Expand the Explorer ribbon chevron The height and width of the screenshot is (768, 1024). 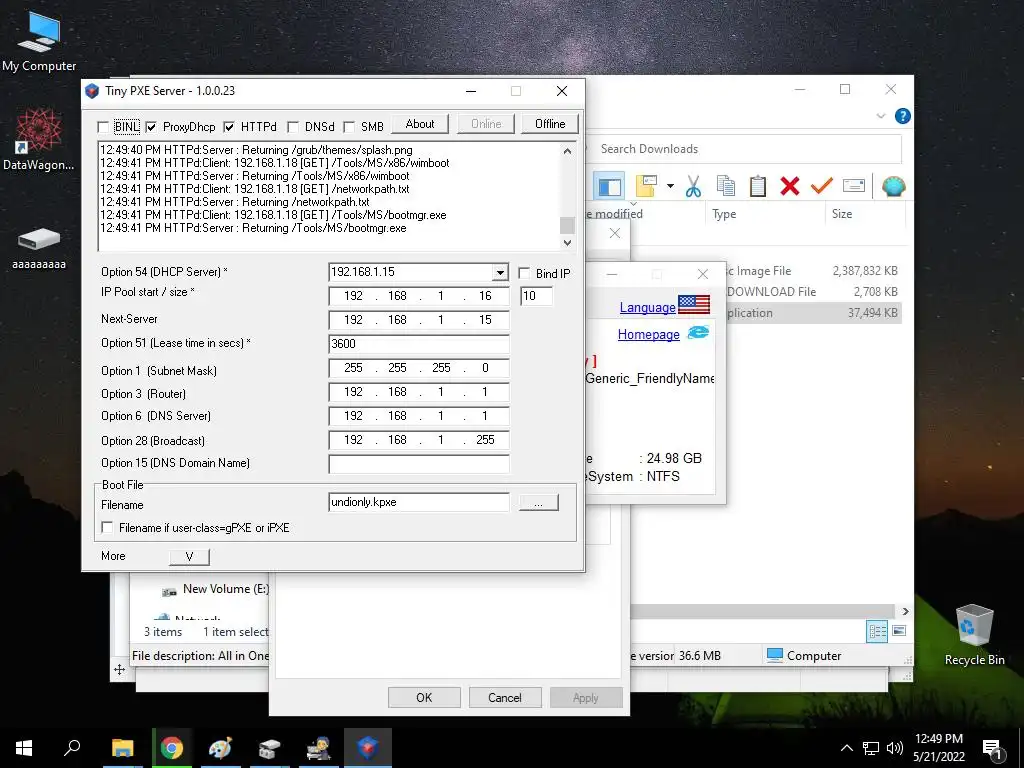tap(880, 116)
